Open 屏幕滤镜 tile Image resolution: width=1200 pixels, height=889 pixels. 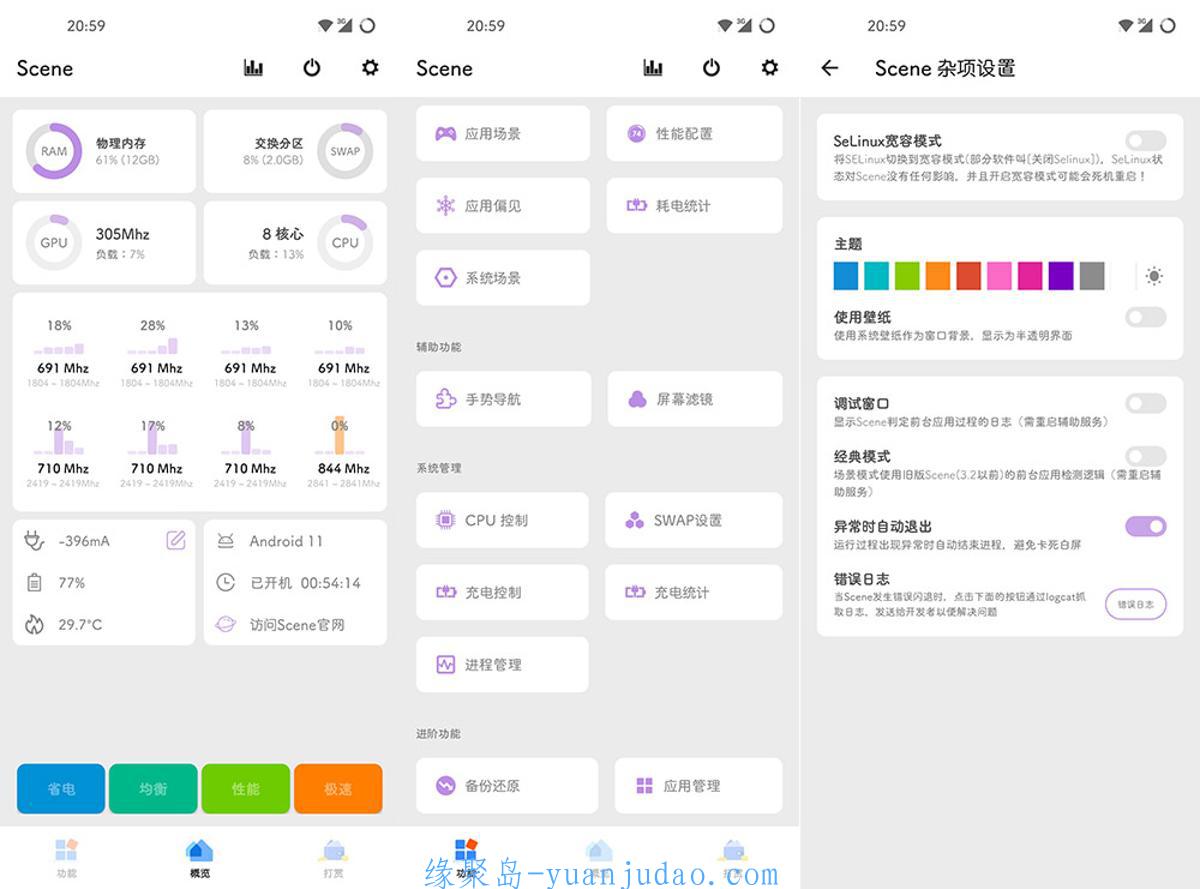click(695, 399)
